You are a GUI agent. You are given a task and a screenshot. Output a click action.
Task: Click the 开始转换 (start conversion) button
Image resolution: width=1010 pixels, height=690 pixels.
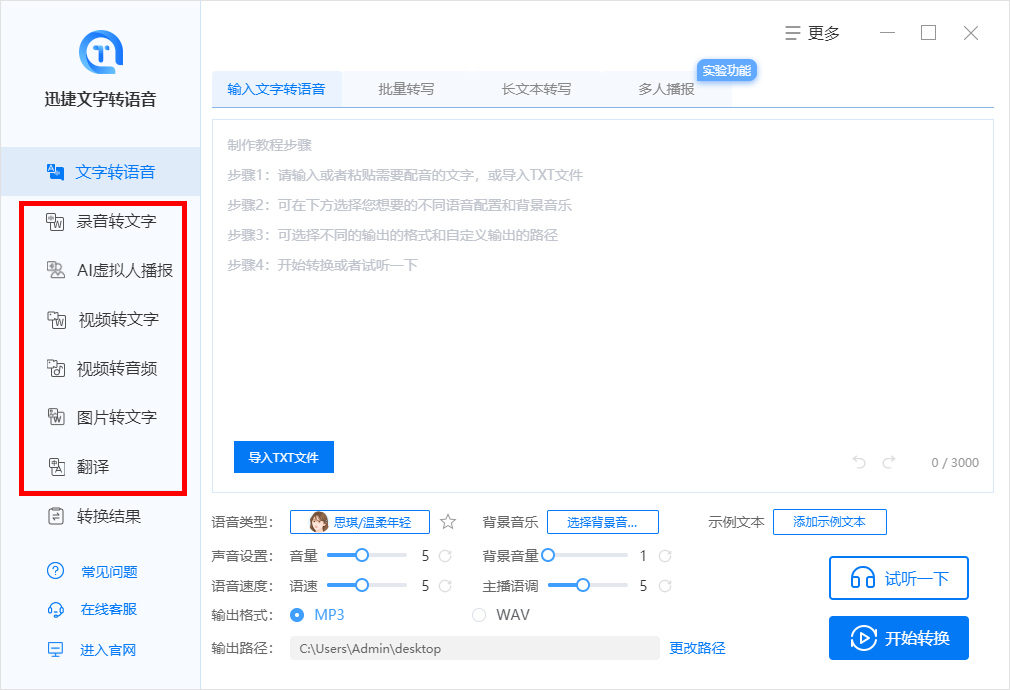pos(898,638)
